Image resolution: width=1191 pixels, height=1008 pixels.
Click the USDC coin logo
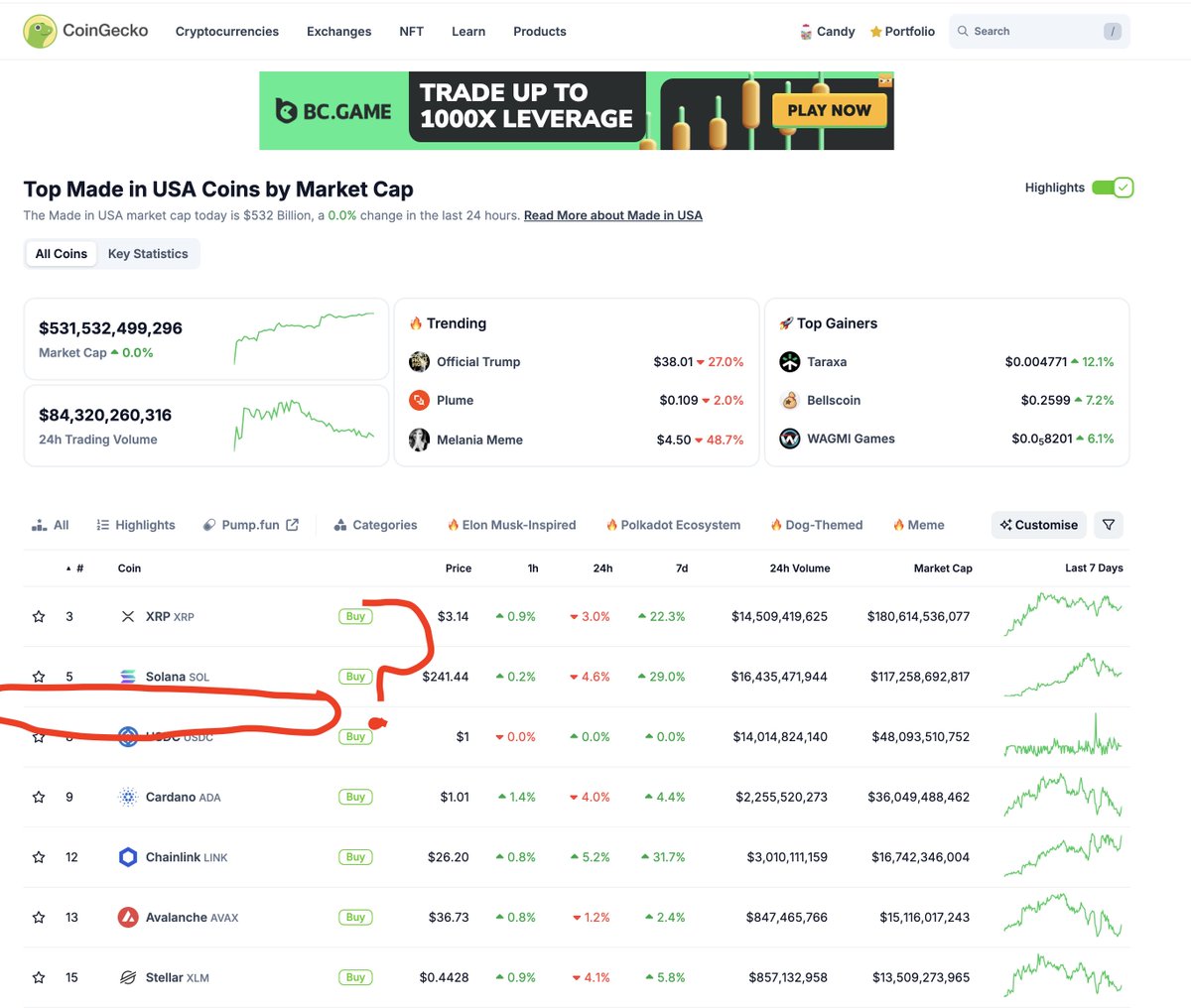[128, 736]
